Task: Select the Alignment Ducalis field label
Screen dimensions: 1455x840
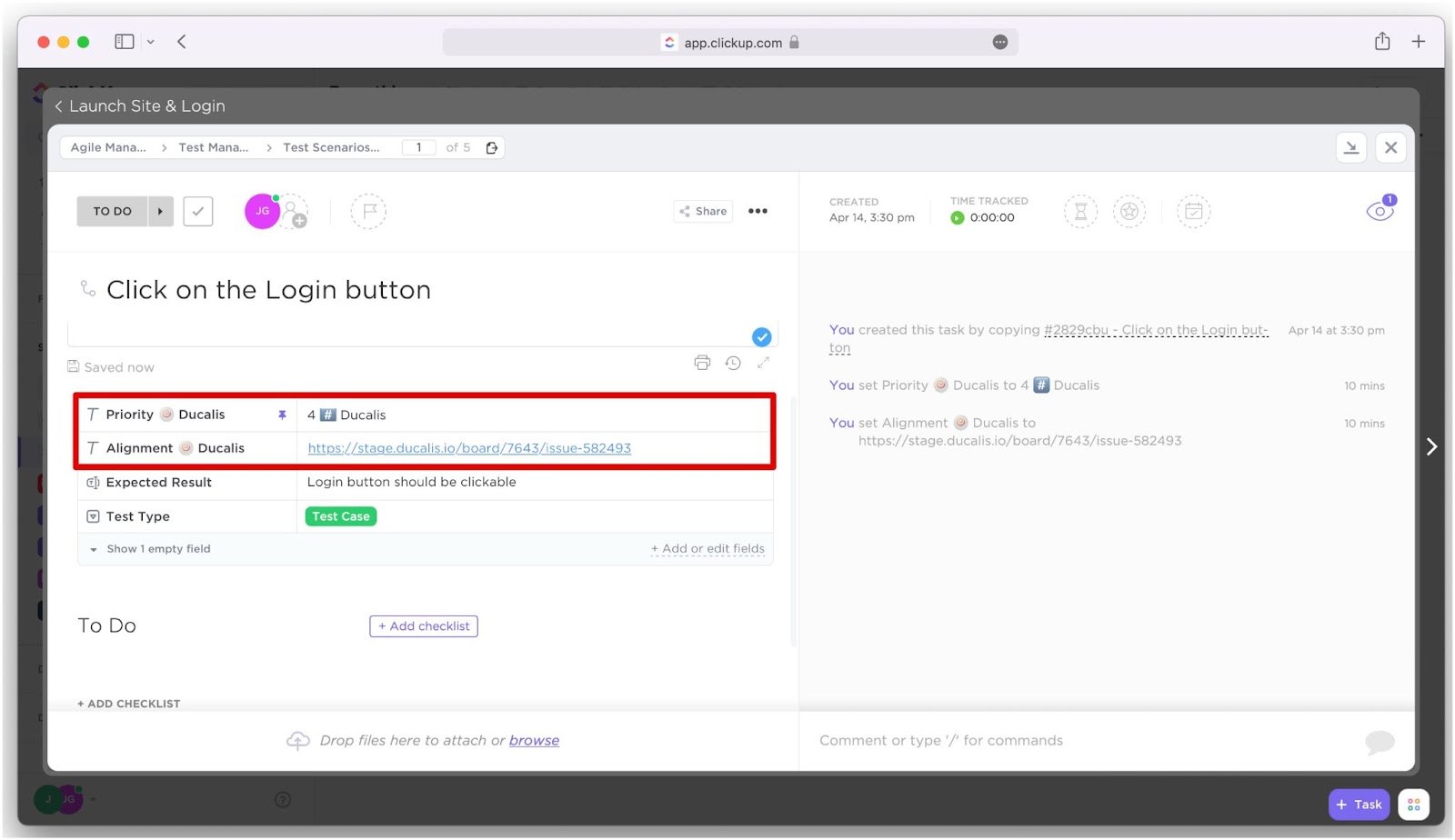Action: coord(175,448)
